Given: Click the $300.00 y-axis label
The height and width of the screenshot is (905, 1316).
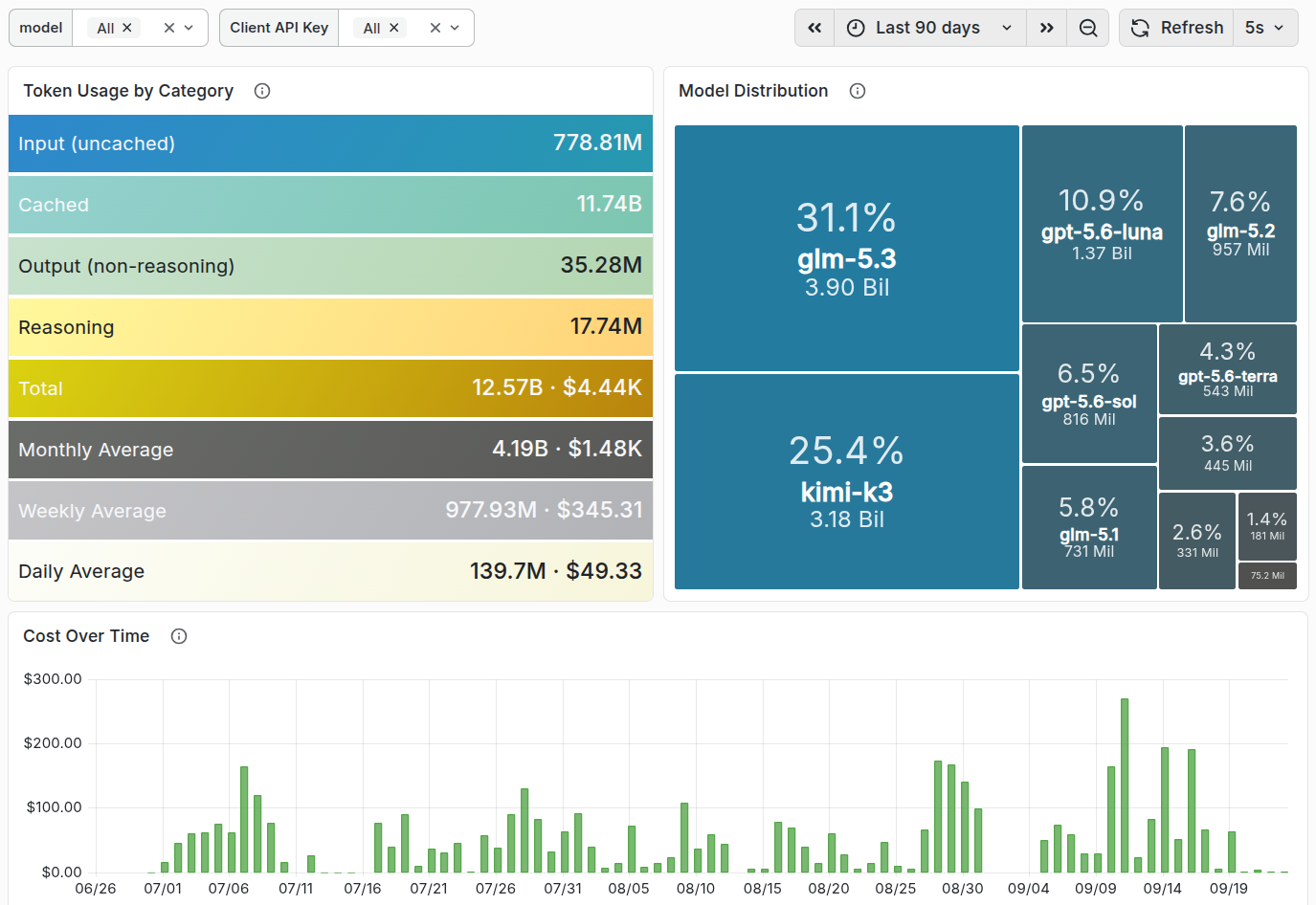Looking at the screenshot, I should click(53, 679).
